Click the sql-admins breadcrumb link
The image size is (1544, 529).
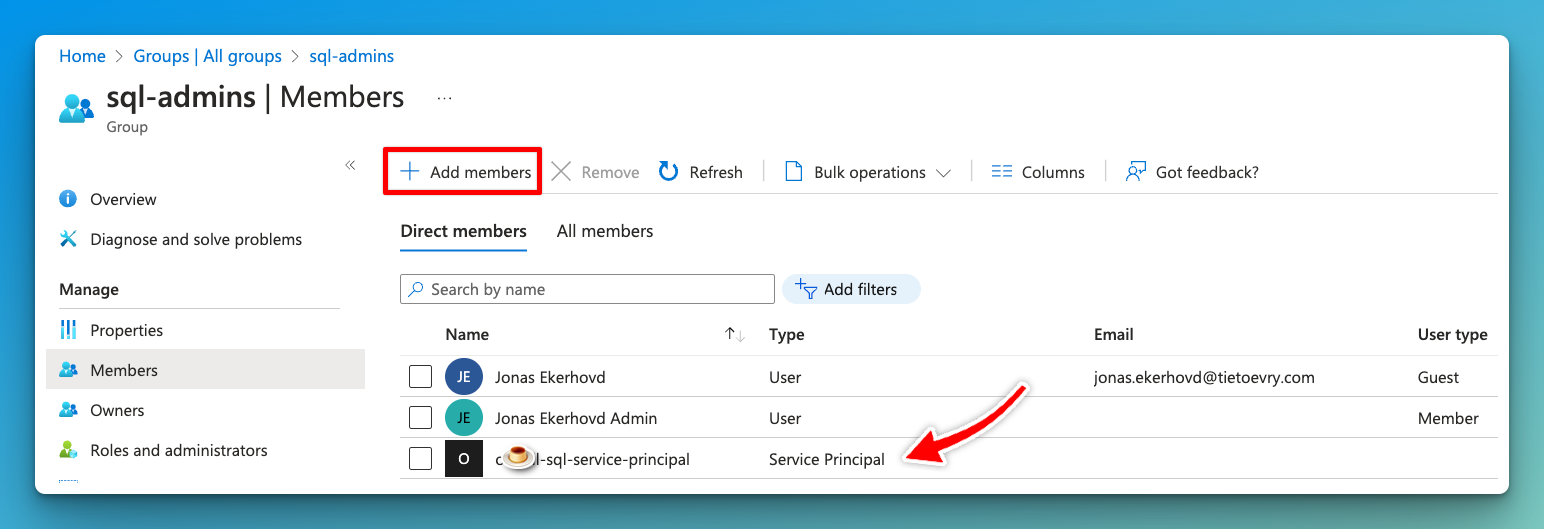click(351, 56)
